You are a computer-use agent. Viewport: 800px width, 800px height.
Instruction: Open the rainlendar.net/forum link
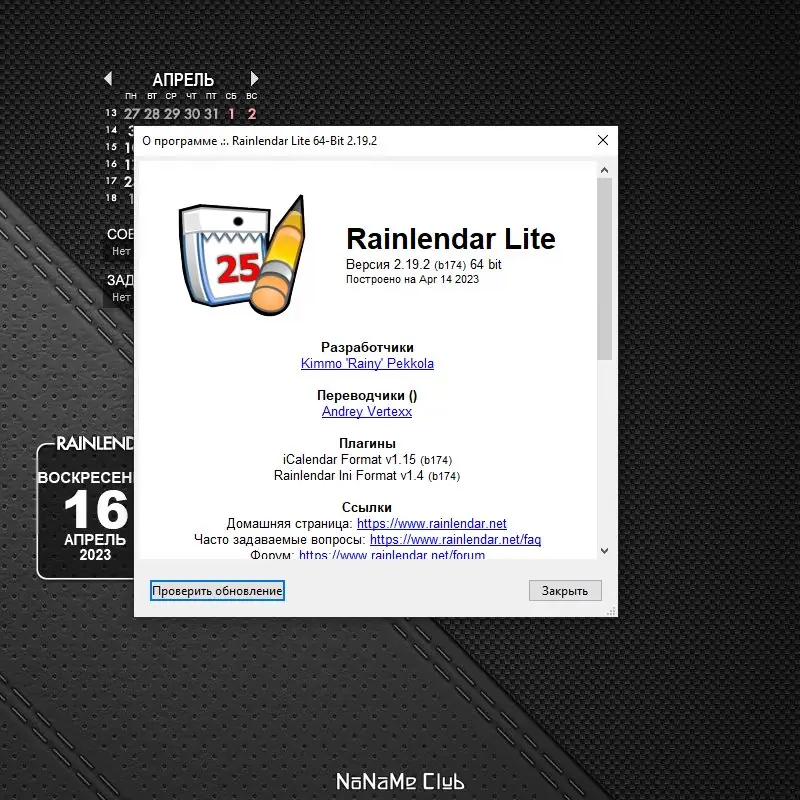click(392, 555)
